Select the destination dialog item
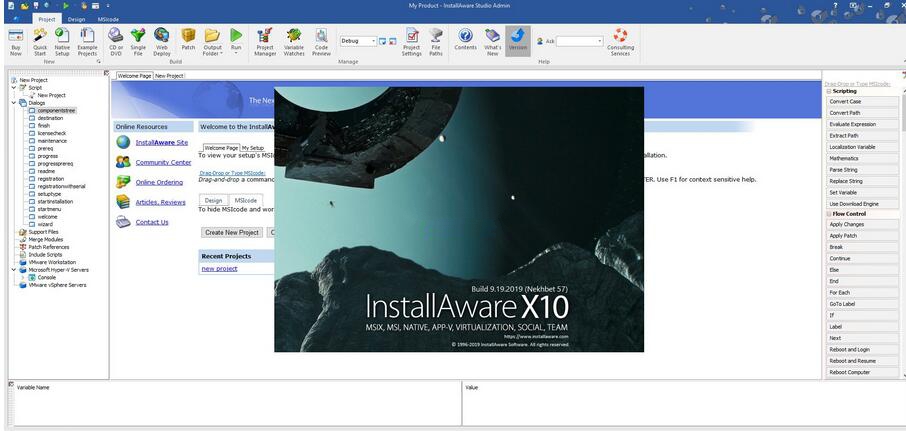Screen dimensions: 906x431 pyautogui.click(x=50, y=118)
